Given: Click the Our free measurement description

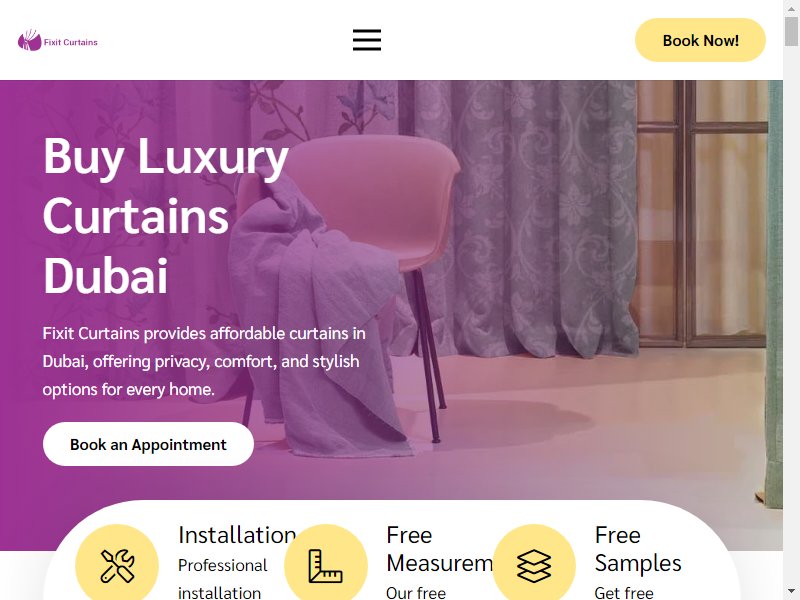Looking at the screenshot, I should [x=416, y=593].
